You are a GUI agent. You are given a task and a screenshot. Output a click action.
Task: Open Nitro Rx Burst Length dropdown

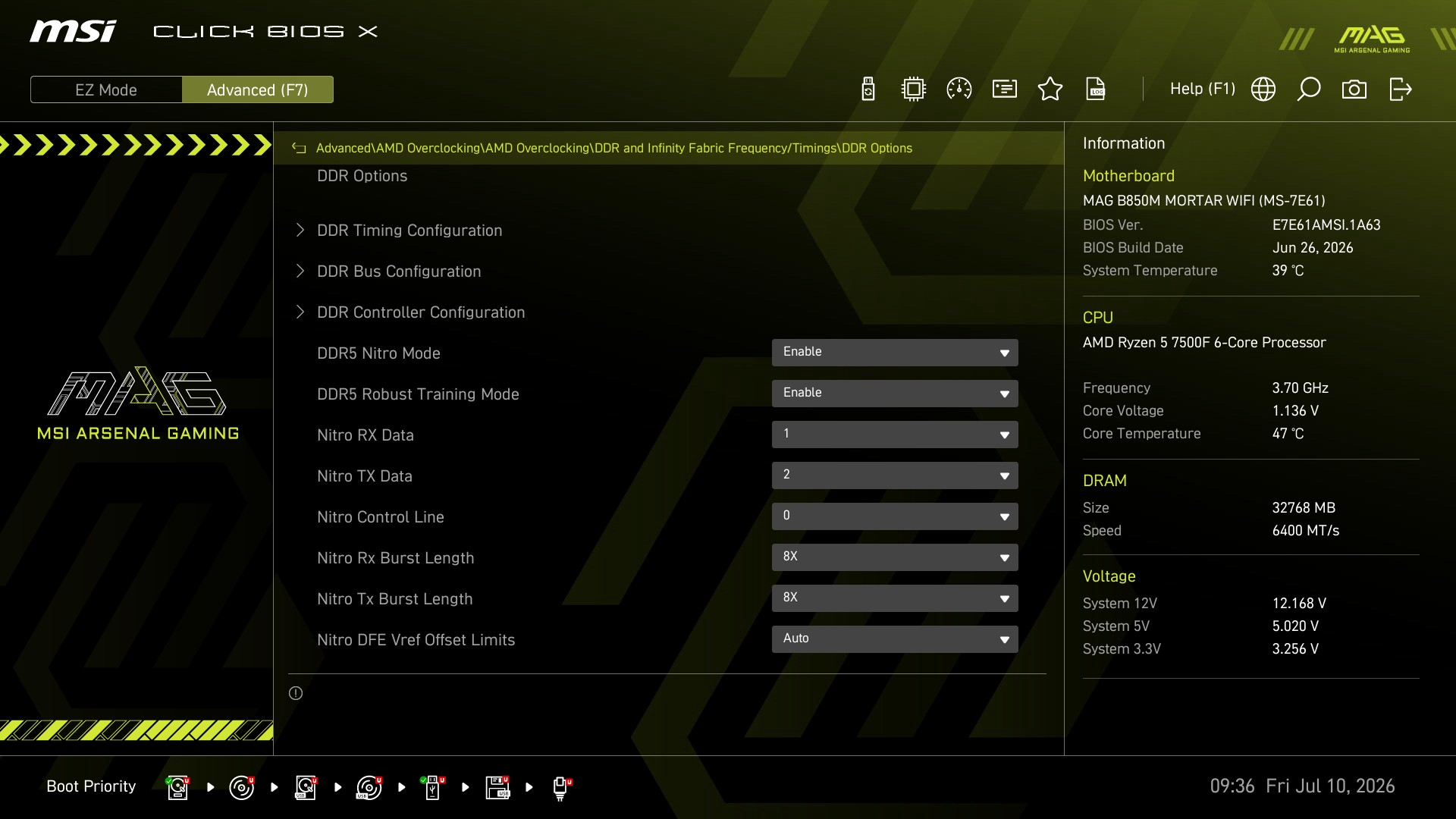[x=895, y=557]
